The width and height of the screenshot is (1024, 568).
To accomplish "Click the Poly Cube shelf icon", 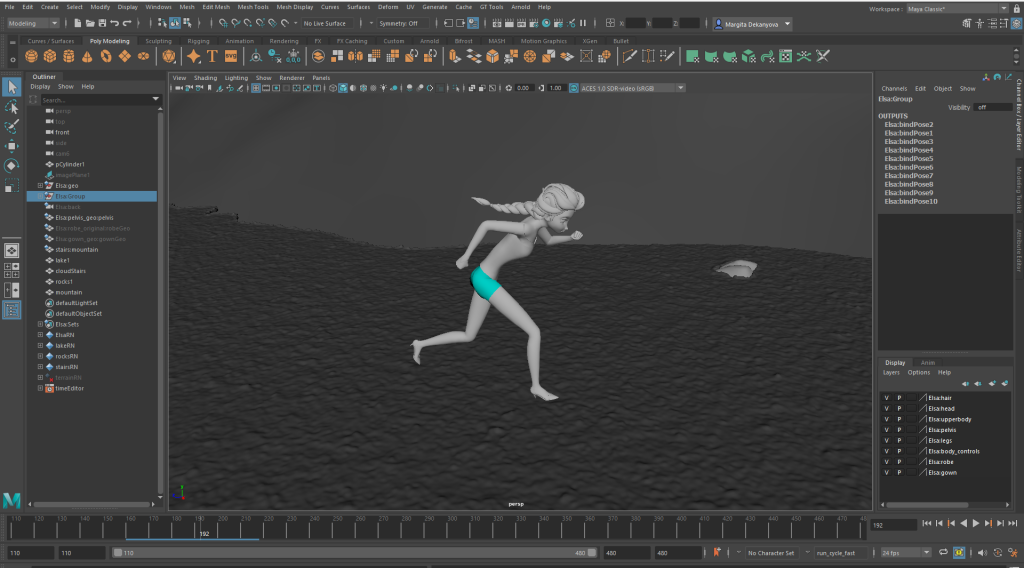I will click(50, 57).
